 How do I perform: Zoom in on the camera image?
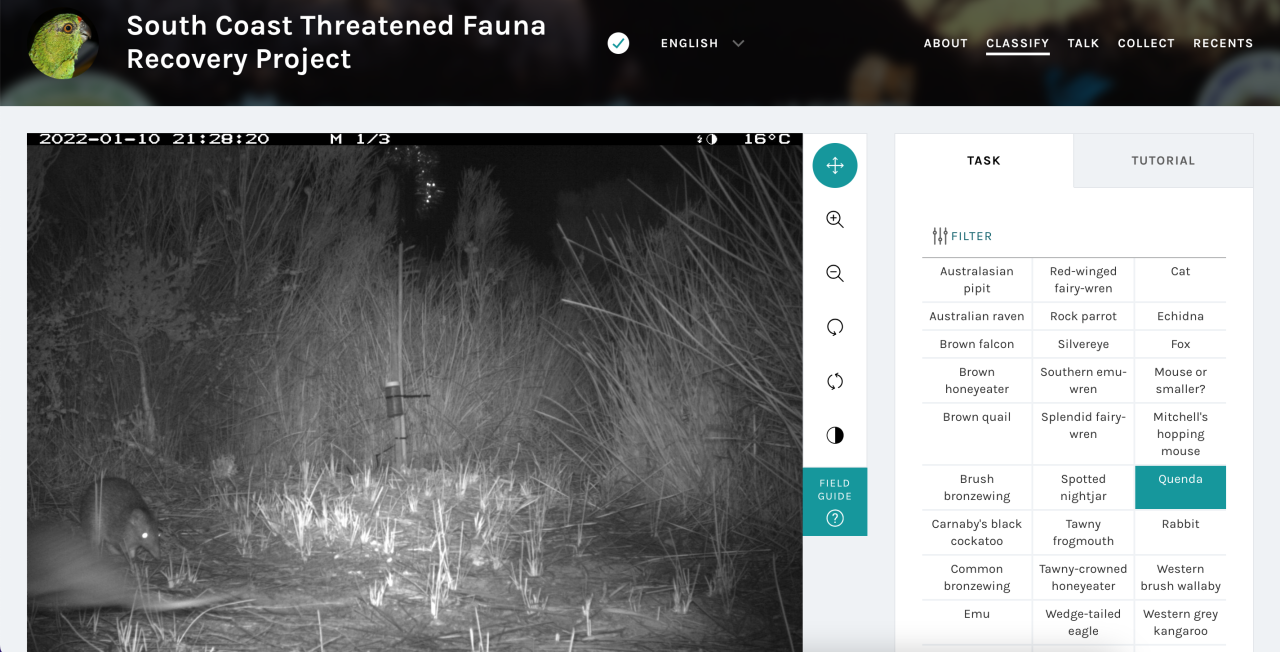[x=835, y=220]
